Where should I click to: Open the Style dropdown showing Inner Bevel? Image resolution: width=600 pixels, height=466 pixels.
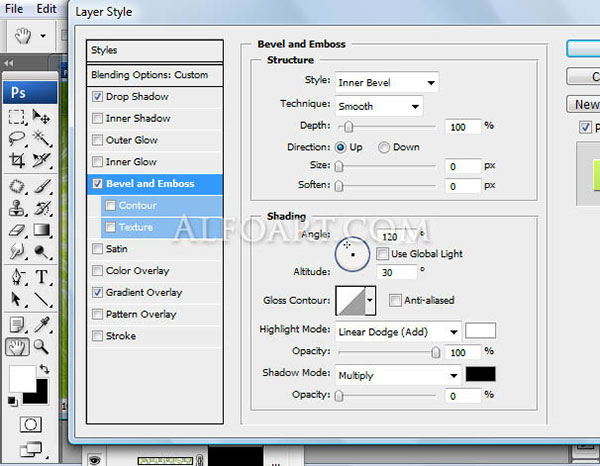click(387, 83)
